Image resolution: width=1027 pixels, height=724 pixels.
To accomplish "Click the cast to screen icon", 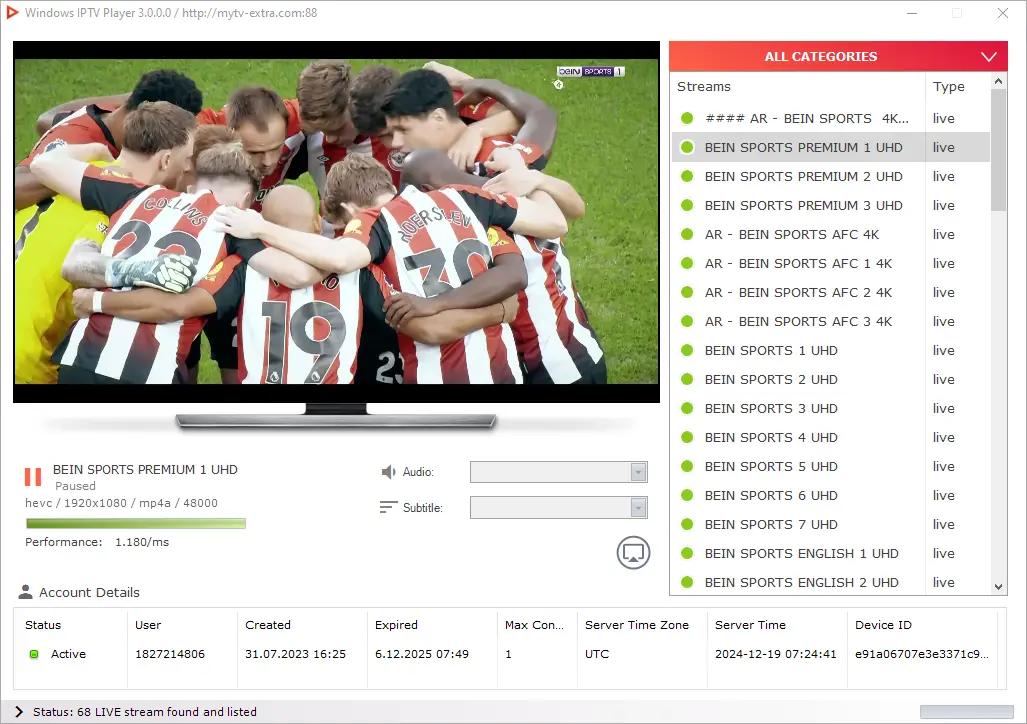I will [633, 552].
